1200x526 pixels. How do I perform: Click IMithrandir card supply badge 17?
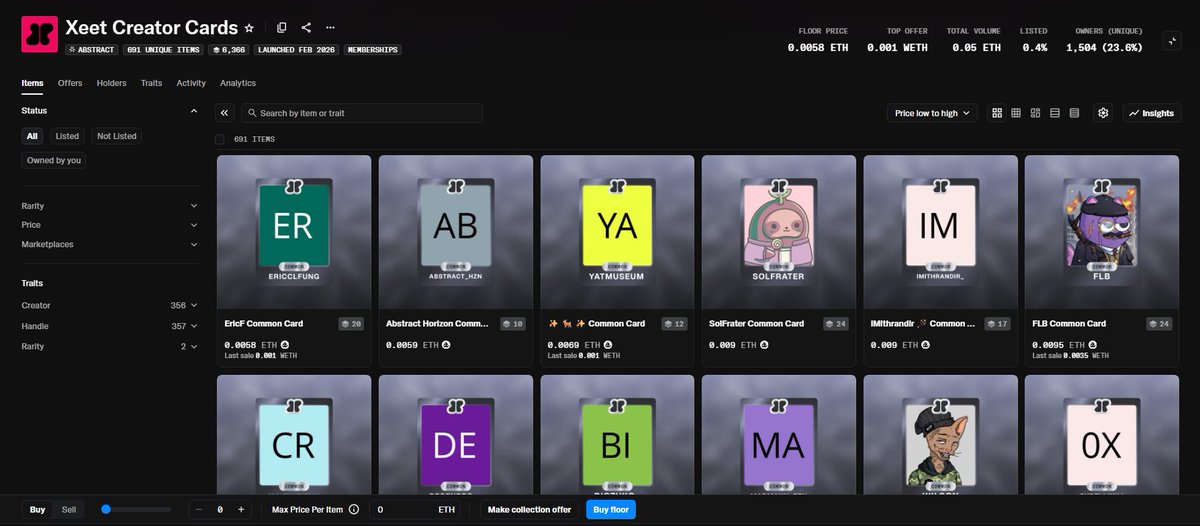coord(998,324)
